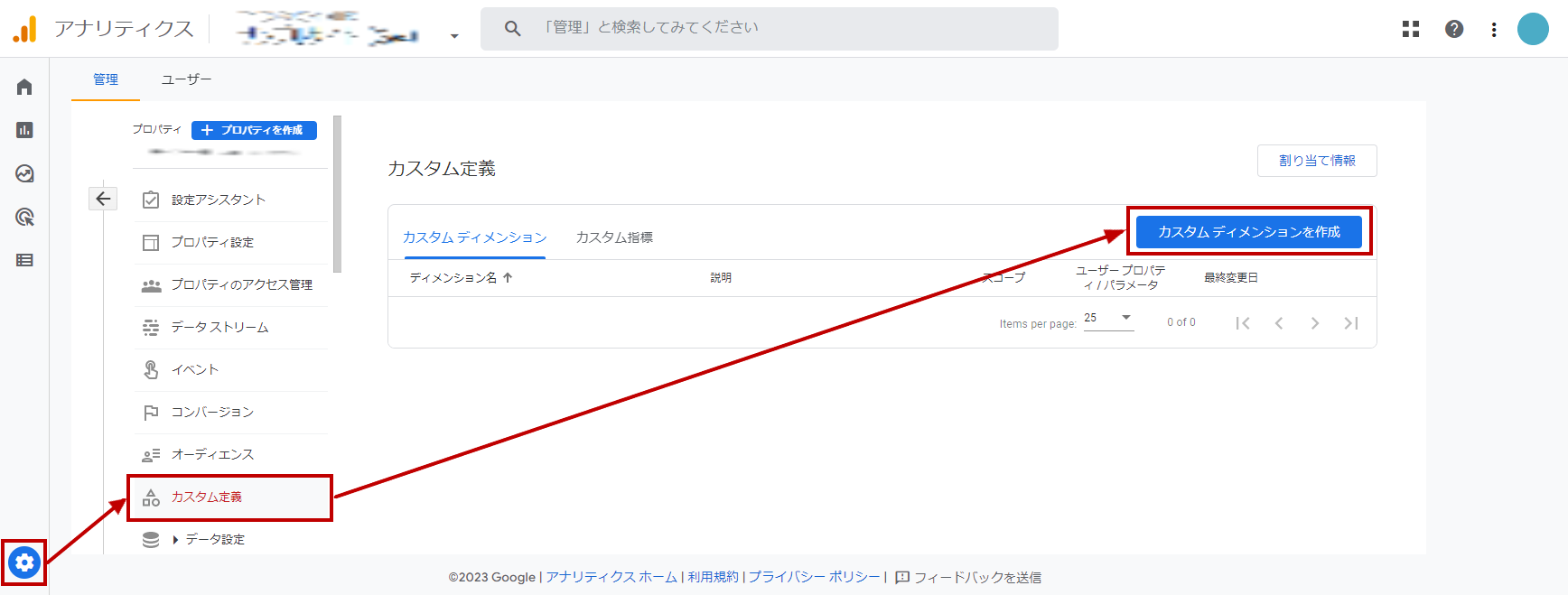This screenshot has width=1568, height=595.
Task: Click the search field for 管理
Action: [x=768, y=28]
